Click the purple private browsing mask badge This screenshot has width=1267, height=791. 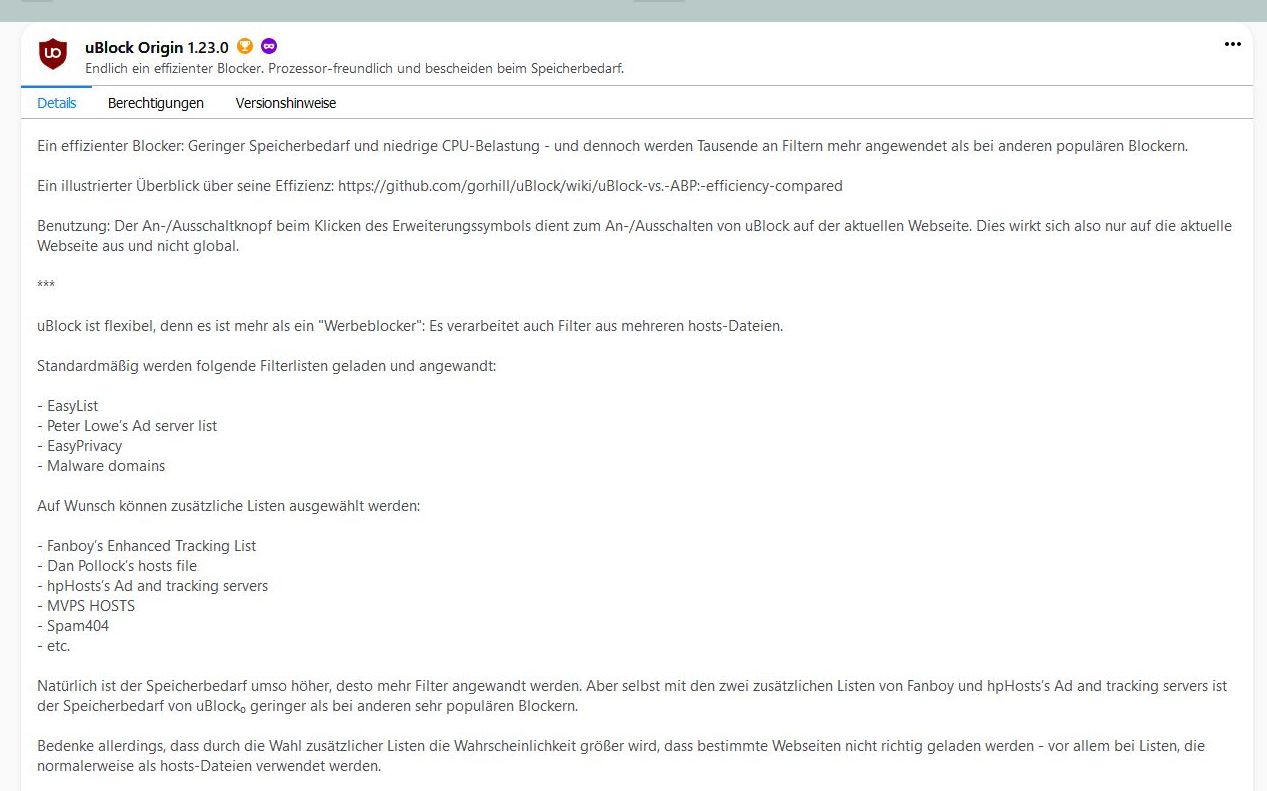coord(269,46)
